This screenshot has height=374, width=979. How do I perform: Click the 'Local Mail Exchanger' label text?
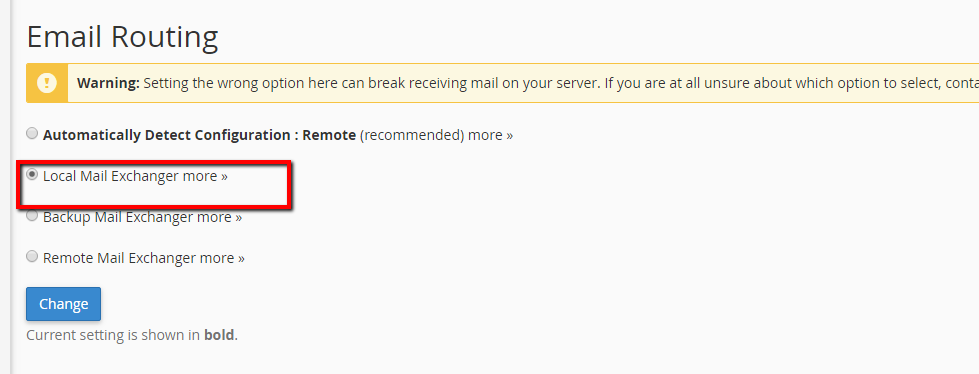point(111,176)
